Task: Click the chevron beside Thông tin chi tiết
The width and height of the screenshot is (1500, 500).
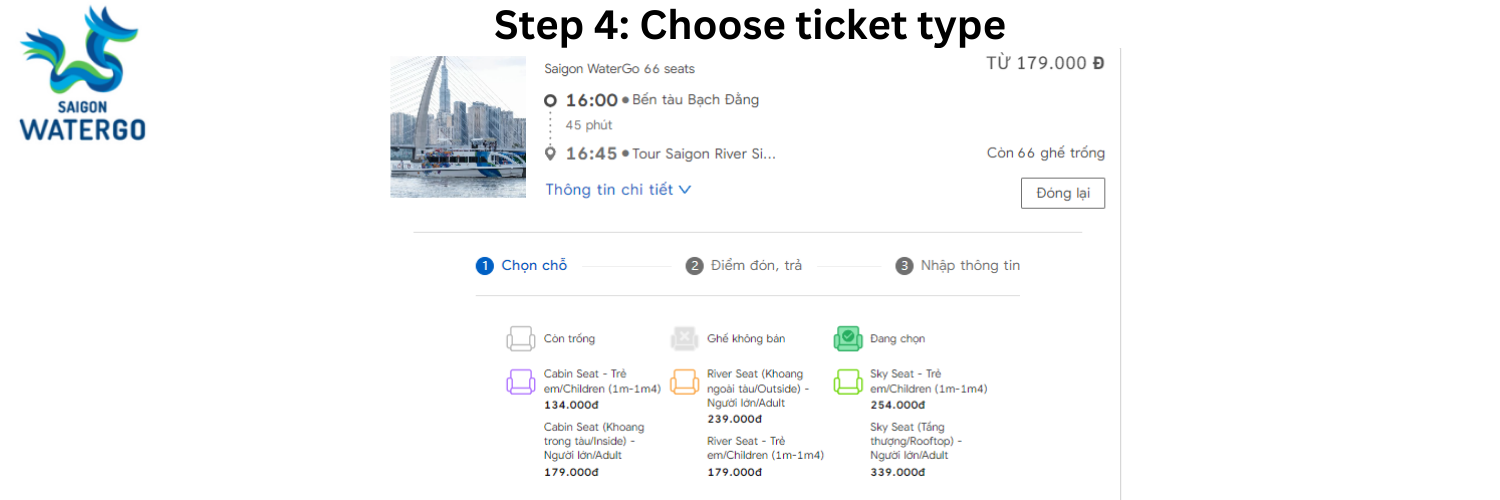Action: (685, 189)
